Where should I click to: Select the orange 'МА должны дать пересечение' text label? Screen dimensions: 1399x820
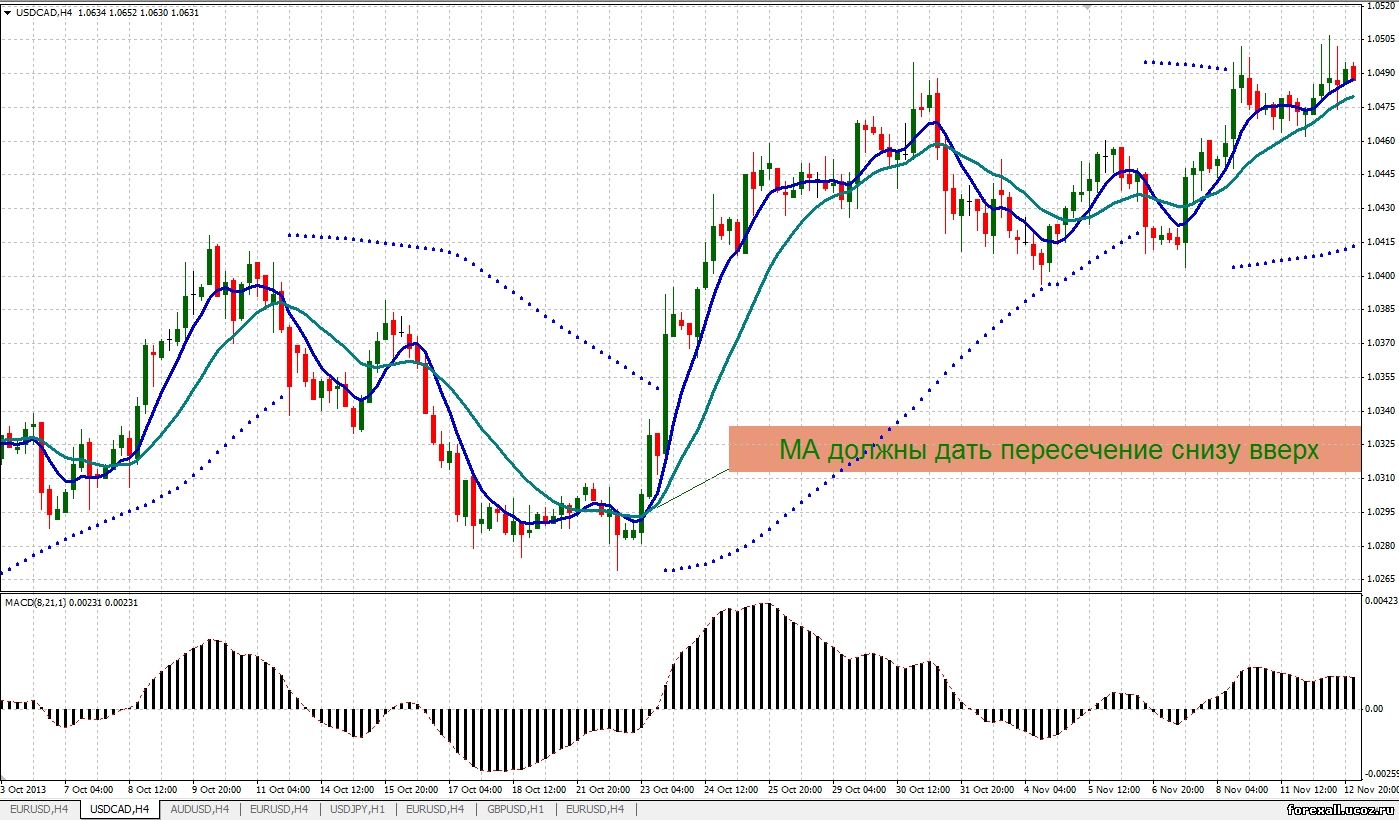(1048, 450)
